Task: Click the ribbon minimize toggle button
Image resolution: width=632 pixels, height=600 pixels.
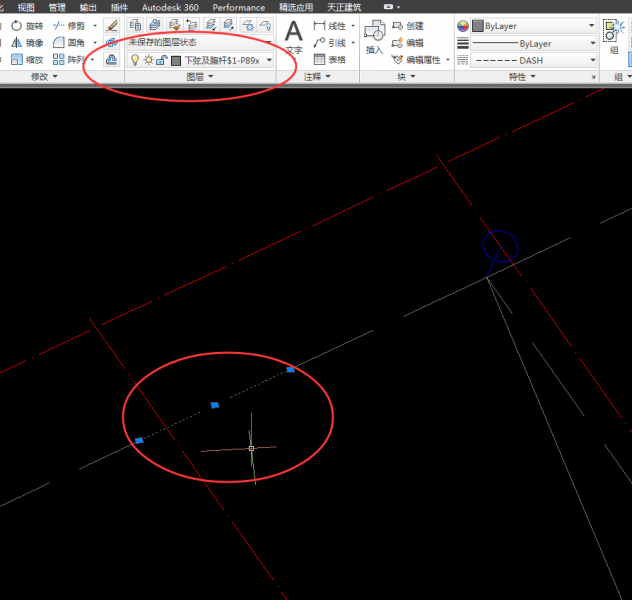Action: tap(388, 7)
